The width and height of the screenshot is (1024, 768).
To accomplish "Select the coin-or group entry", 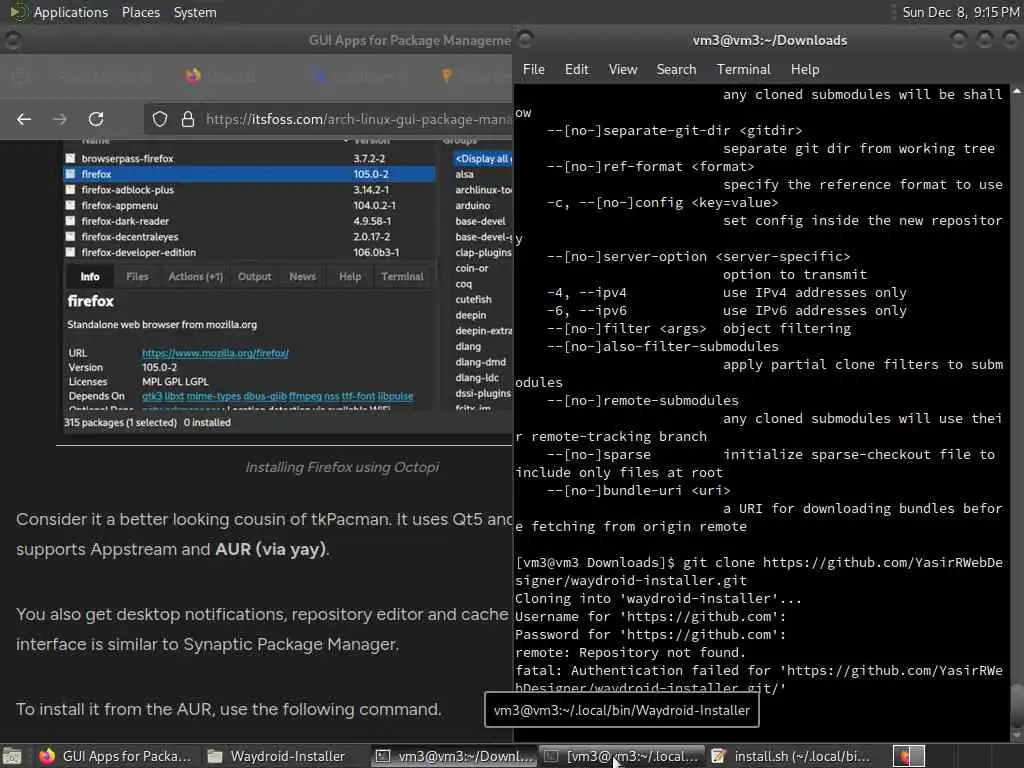I will click(x=472, y=268).
